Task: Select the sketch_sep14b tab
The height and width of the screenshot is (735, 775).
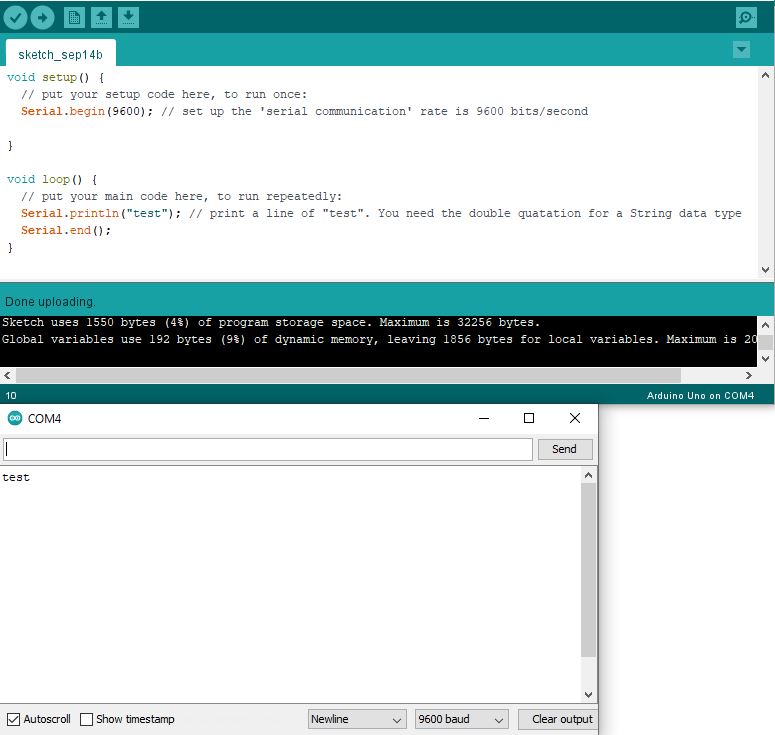Action: pos(60,54)
